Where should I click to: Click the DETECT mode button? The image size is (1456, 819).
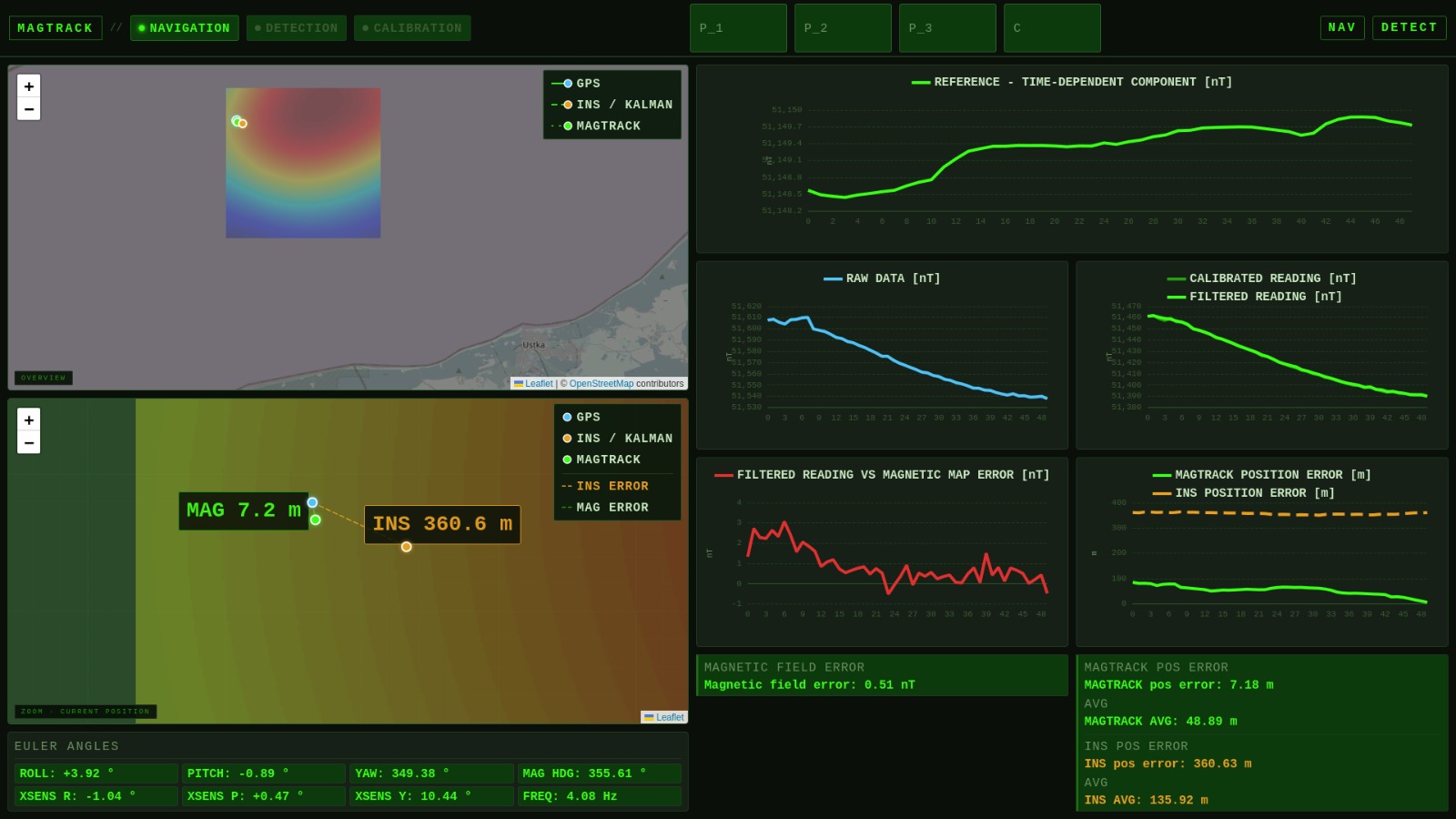pos(1409,27)
